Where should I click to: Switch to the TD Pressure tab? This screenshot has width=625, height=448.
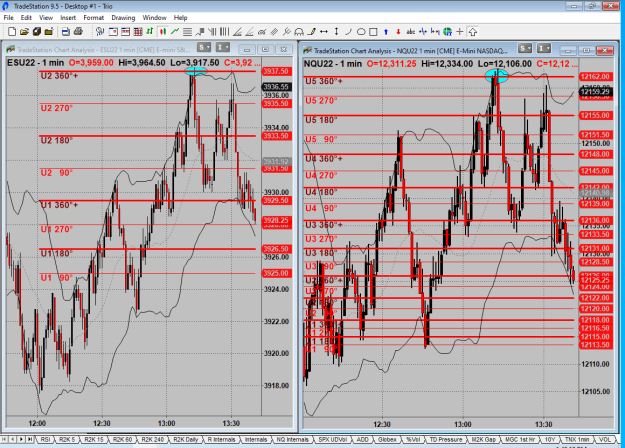[x=445, y=439]
